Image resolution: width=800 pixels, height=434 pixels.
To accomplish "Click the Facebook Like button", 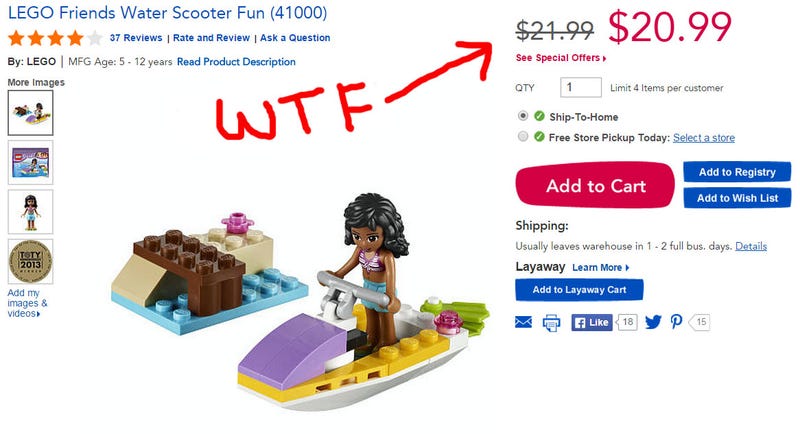I will [592, 322].
